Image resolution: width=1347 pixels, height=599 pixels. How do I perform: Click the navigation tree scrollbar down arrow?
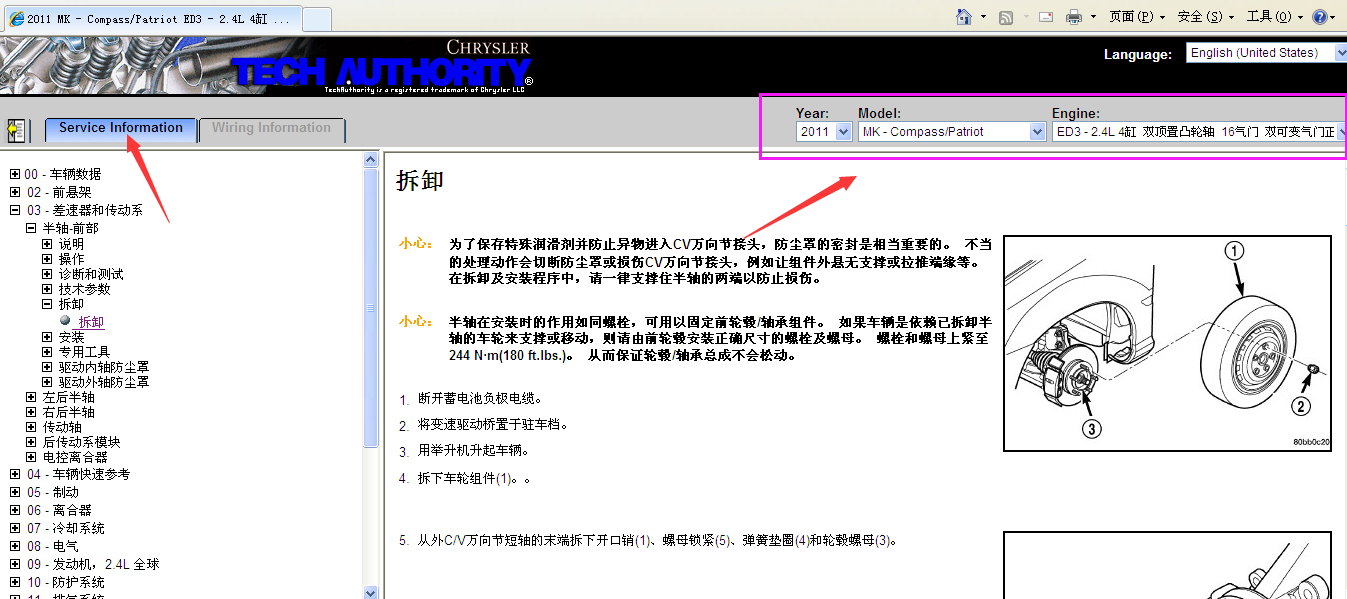pyautogui.click(x=371, y=591)
